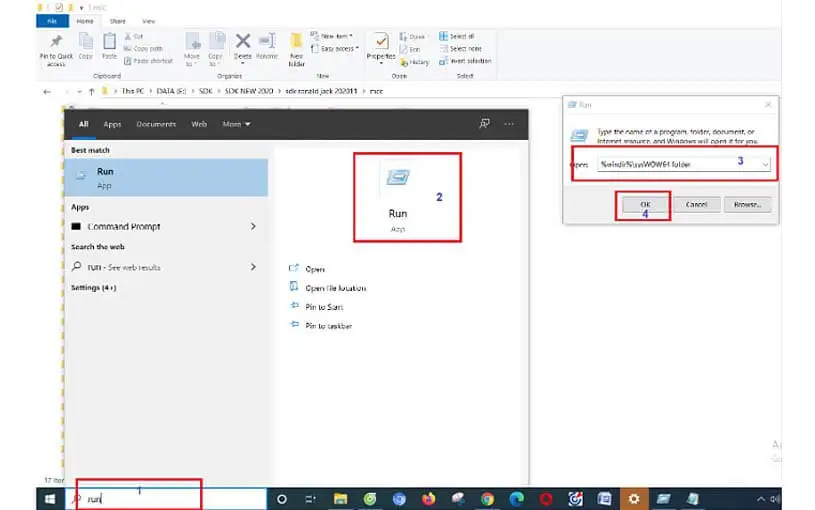Viewport: 815px width, 510px height.
Task: Select the All search filter tab
Action: [x=84, y=124]
